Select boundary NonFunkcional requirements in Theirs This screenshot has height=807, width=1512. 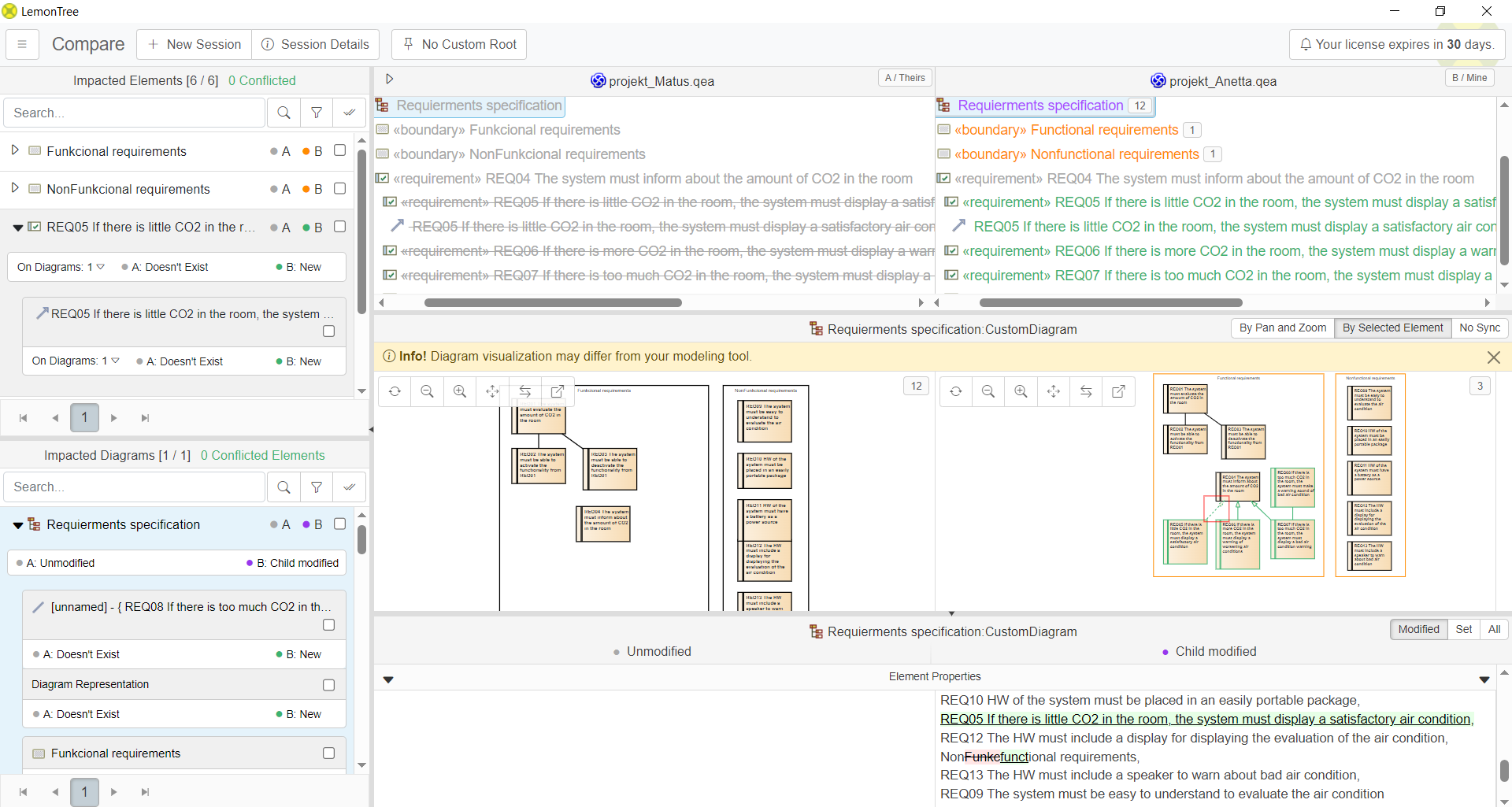(519, 154)
